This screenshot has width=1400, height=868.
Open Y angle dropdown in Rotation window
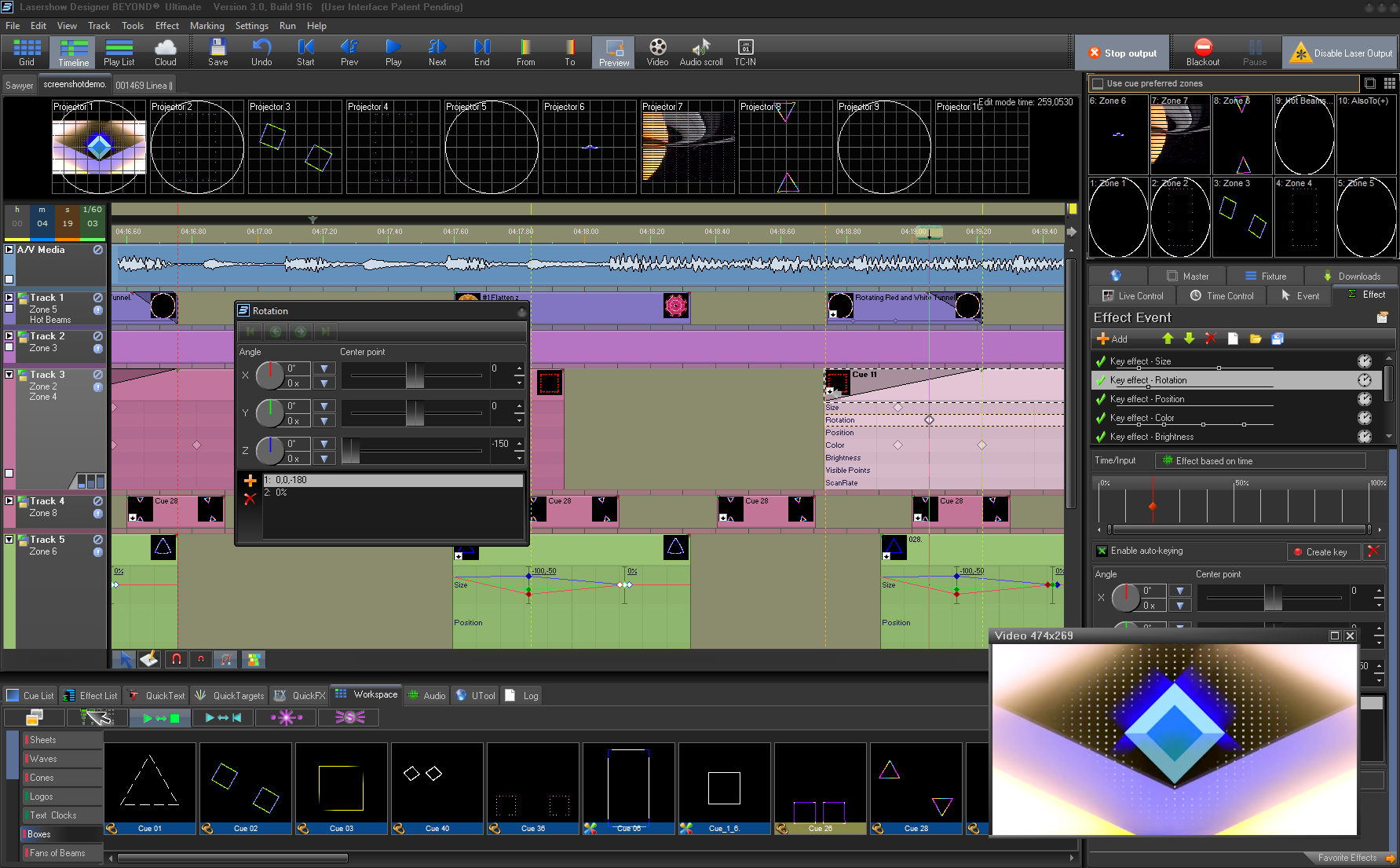323,406
